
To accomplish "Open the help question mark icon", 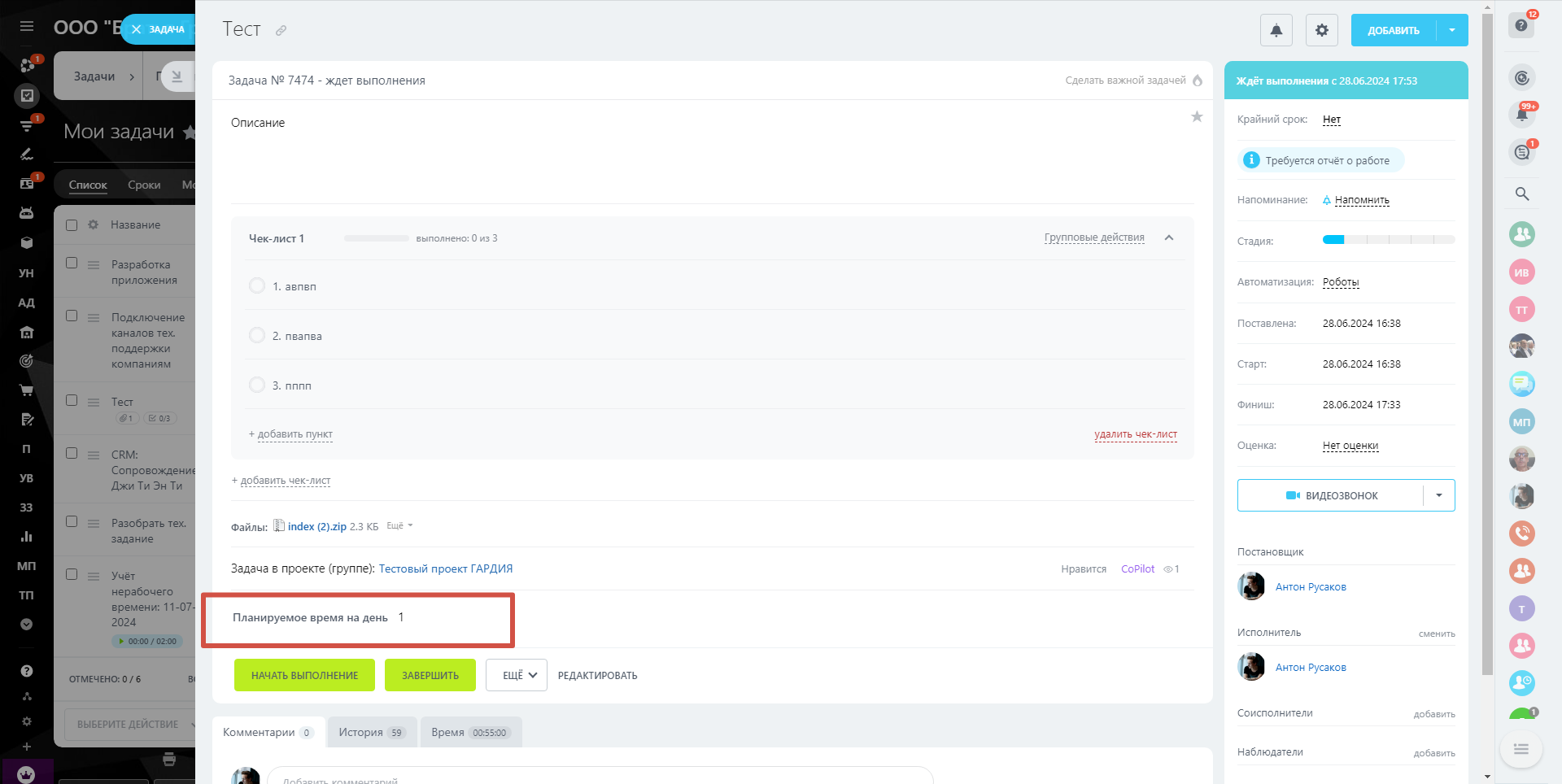I will (1521, 25).
